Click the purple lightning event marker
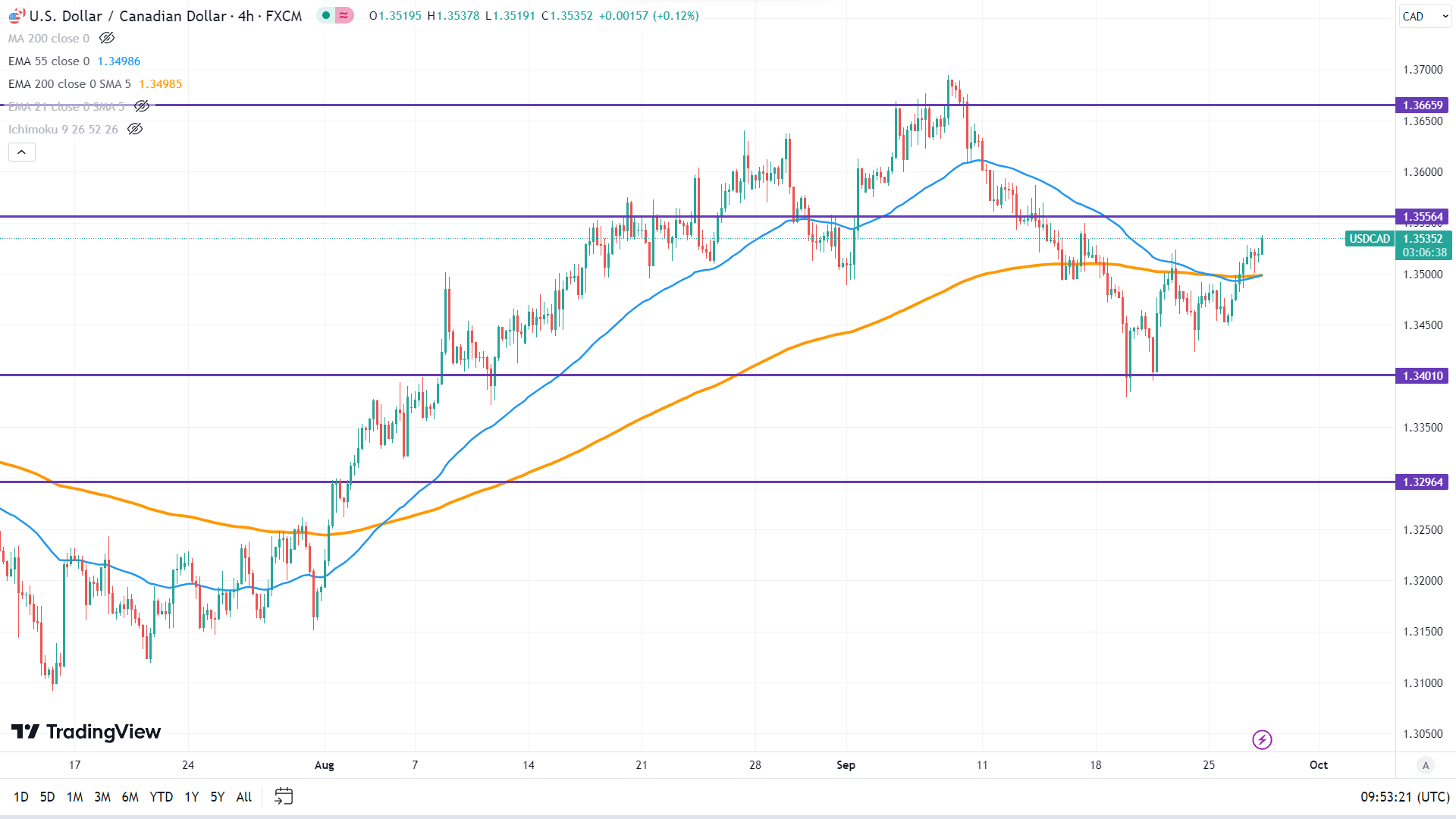 (1262, 739)
